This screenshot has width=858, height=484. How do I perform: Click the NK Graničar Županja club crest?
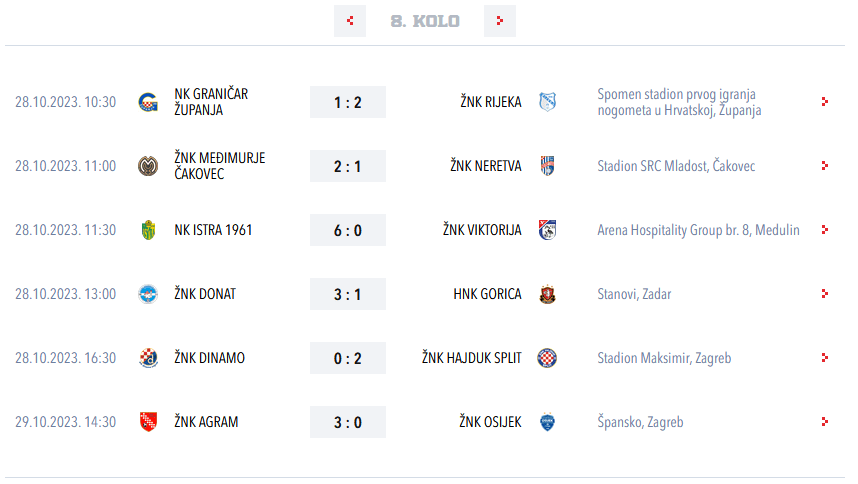coord(148,102)
